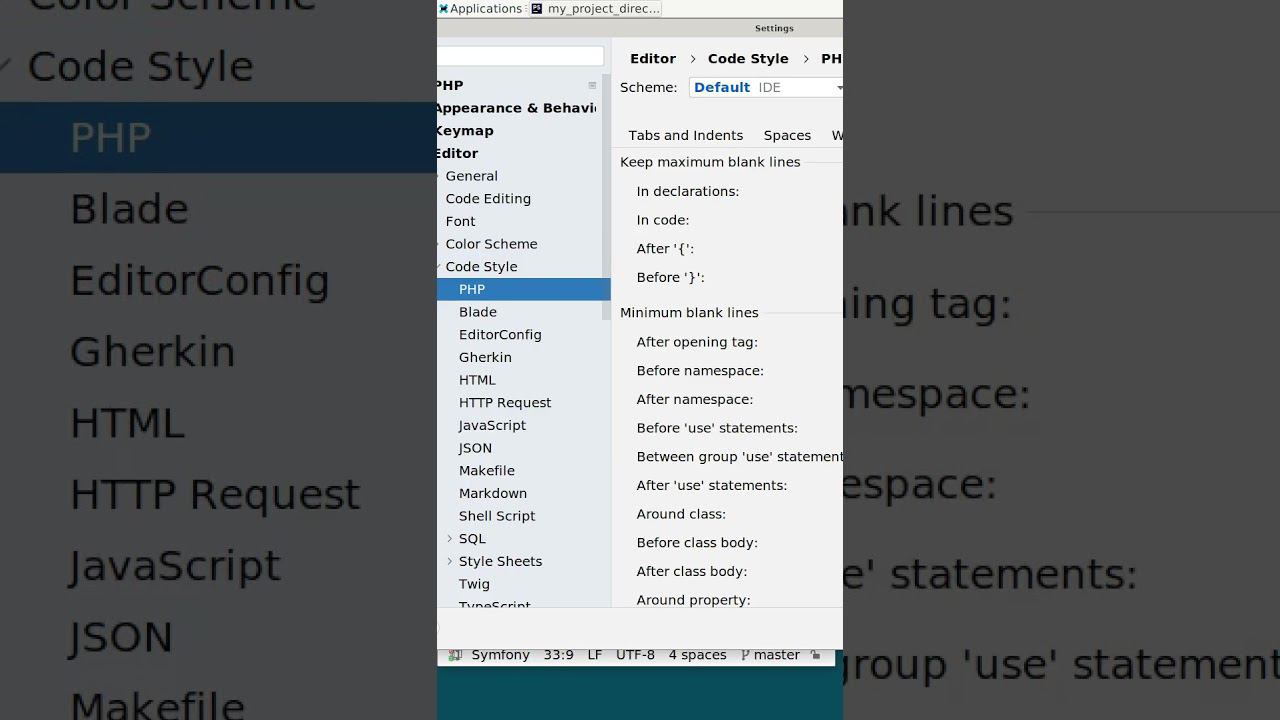
Task: Click the 33:9 caret position indicator
Action: click(559, 655)
